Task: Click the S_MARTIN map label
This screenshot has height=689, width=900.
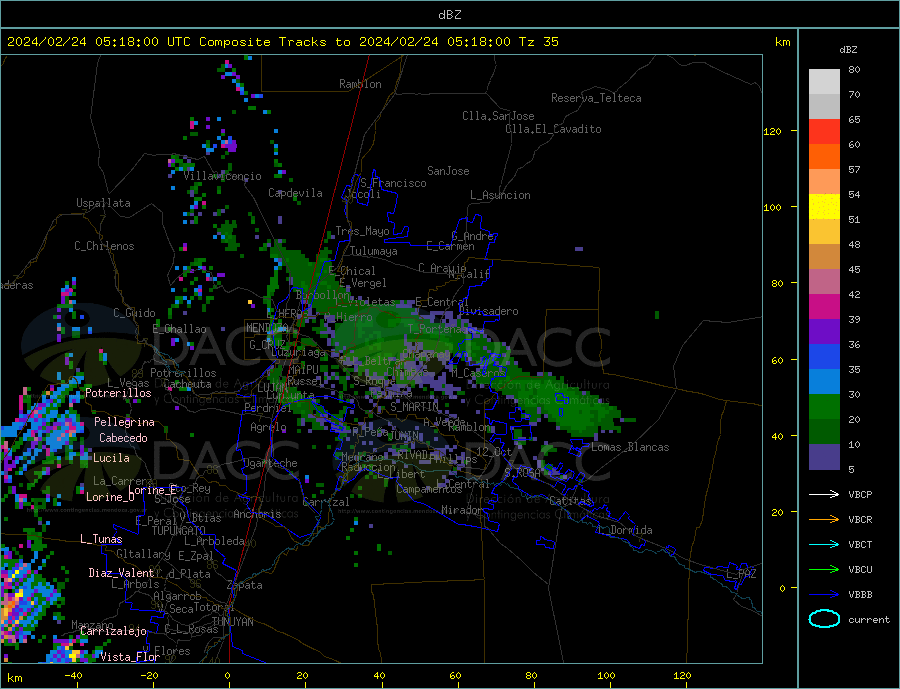Action: pos(414,407)
